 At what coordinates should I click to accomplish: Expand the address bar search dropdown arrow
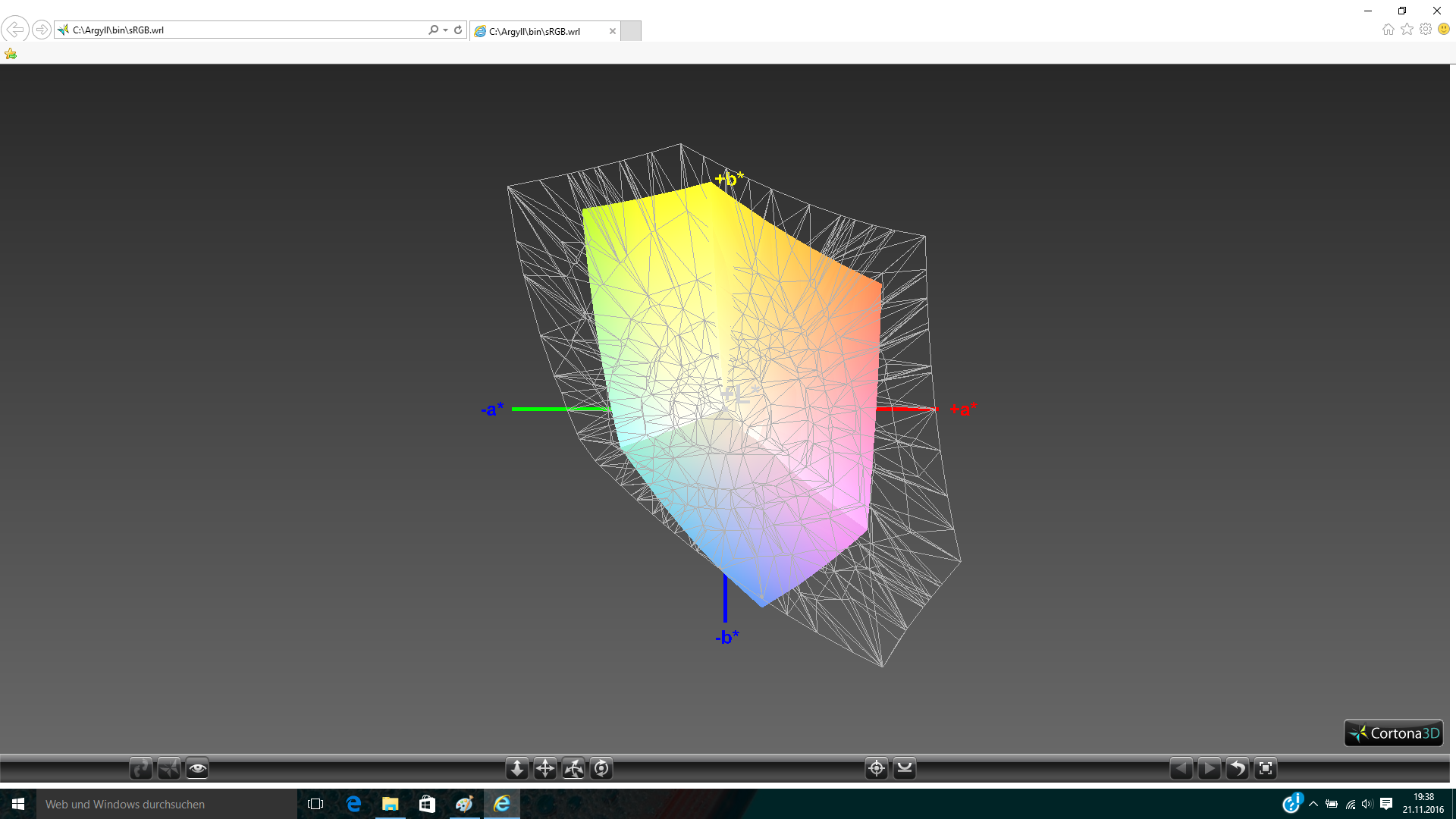(445, 30)
